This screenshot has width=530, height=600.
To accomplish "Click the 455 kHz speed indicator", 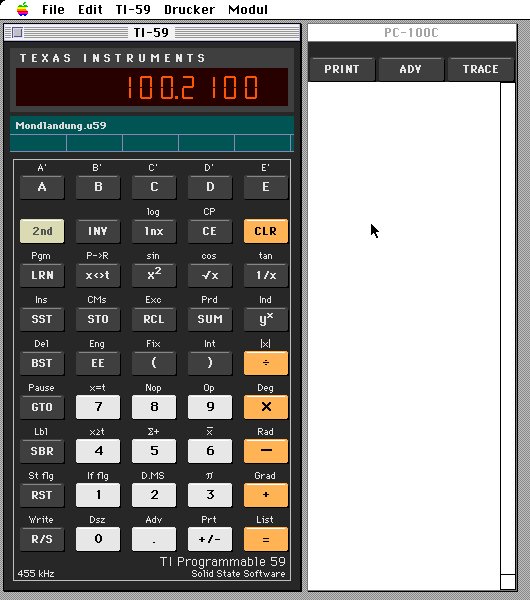I will (x=36, y=574).
